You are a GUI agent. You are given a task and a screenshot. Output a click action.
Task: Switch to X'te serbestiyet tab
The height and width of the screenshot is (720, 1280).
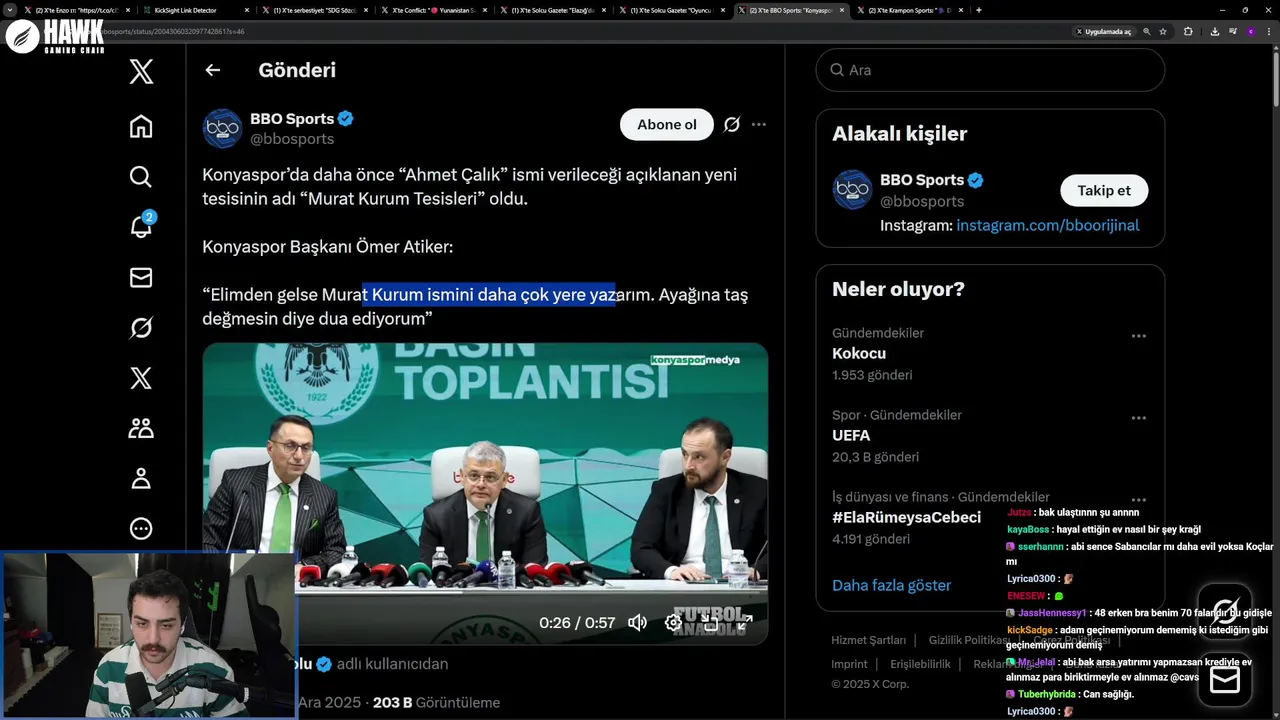(x=315, y=10)
